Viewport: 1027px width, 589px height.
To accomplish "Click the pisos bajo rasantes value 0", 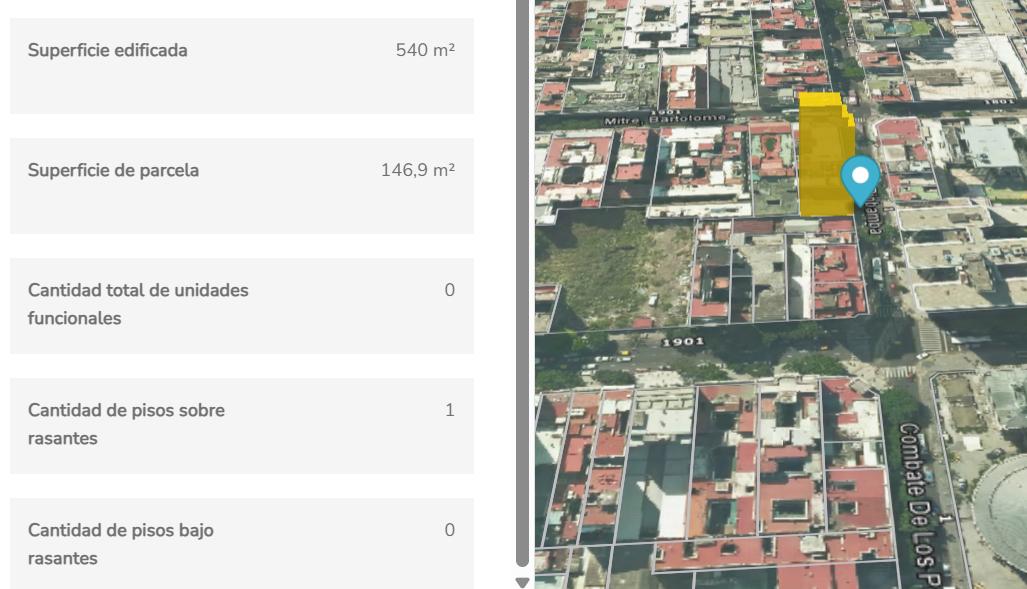I will coord(449,530).
